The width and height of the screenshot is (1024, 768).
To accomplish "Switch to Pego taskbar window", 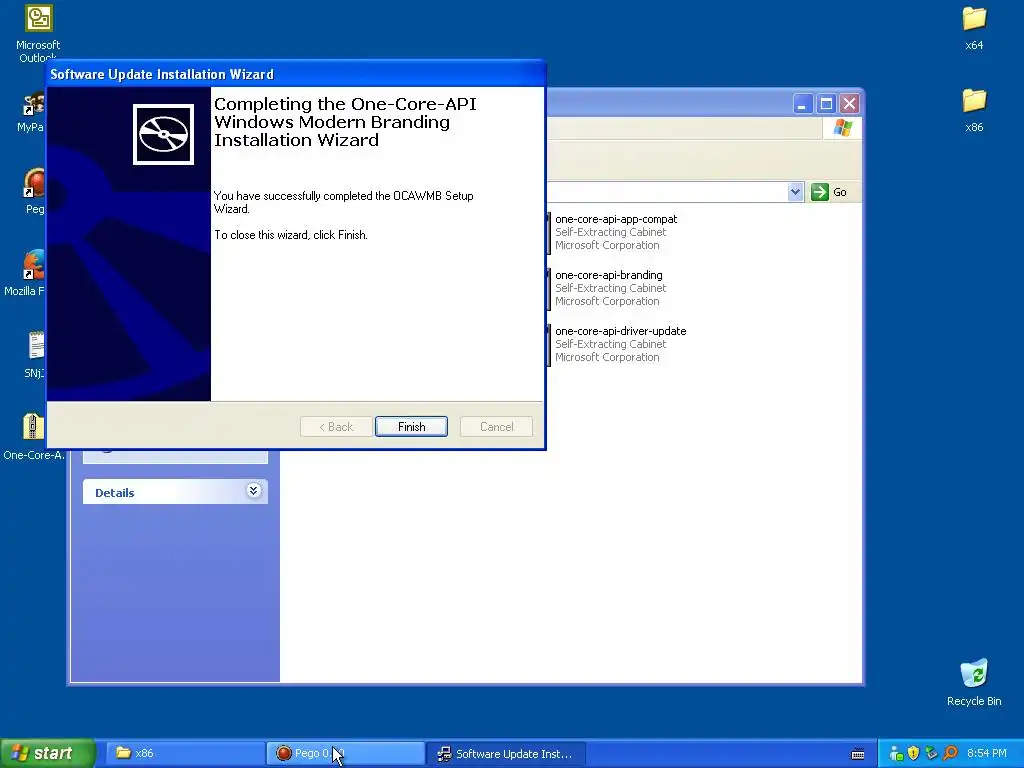I will click(345, 753).
